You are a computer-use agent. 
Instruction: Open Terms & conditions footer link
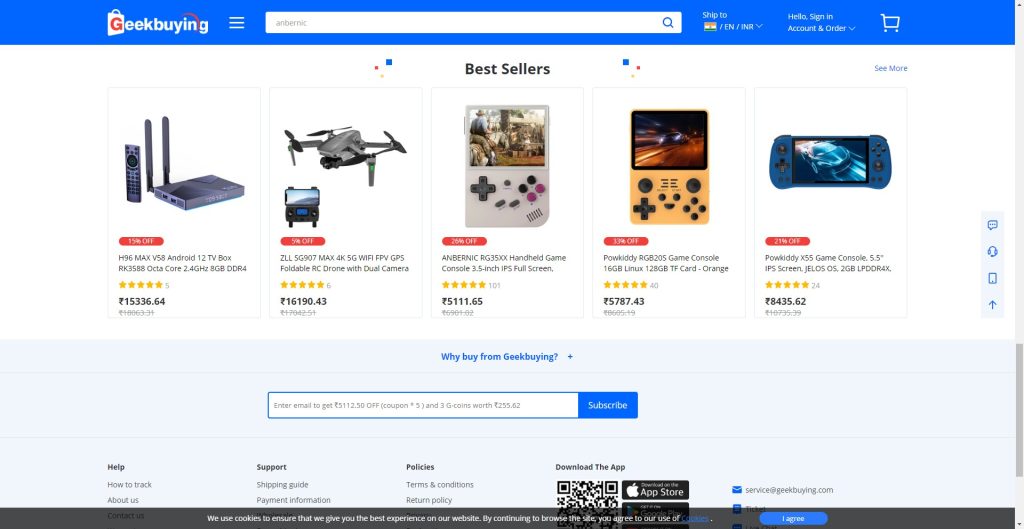[440, 485]
